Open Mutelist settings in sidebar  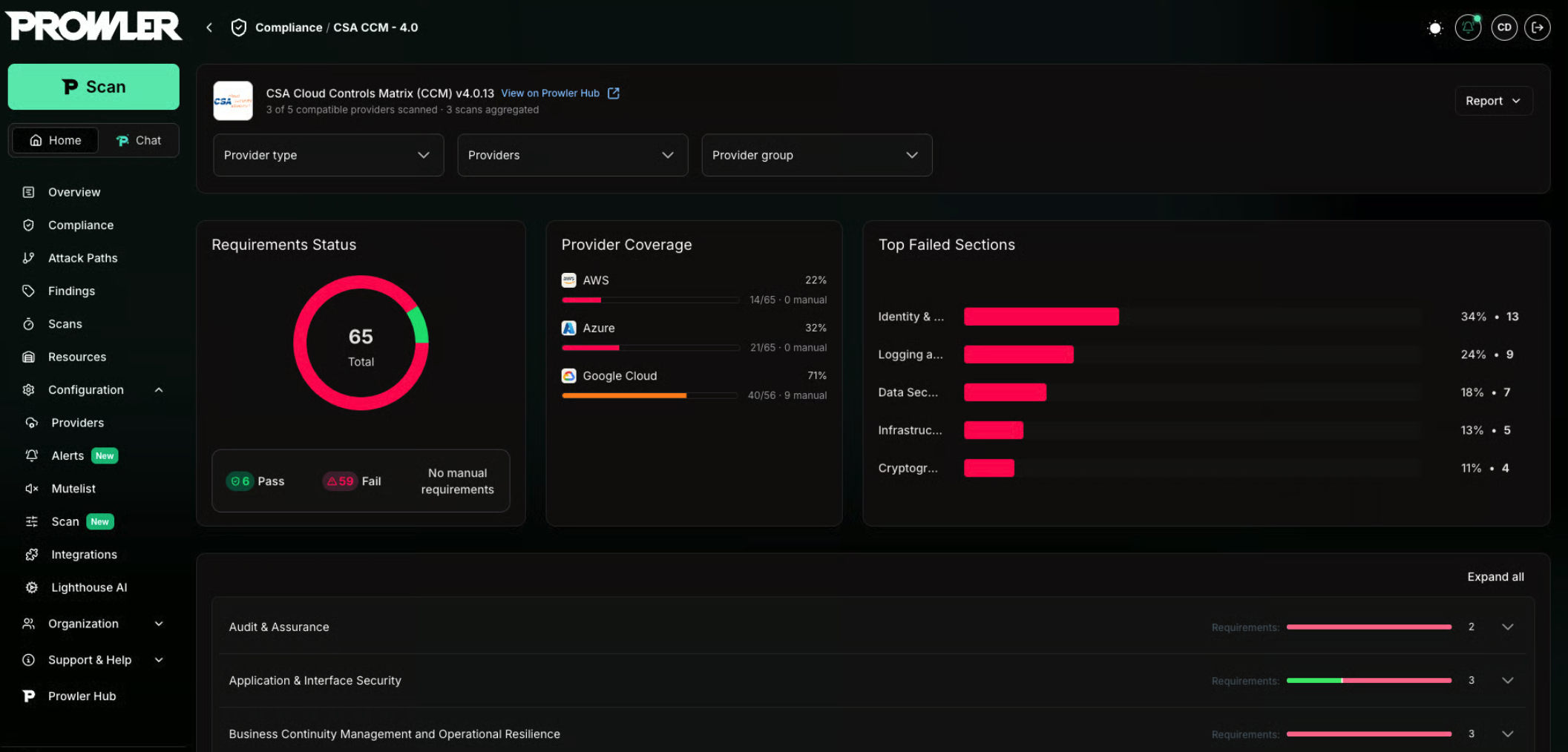[x=73, y=489]
